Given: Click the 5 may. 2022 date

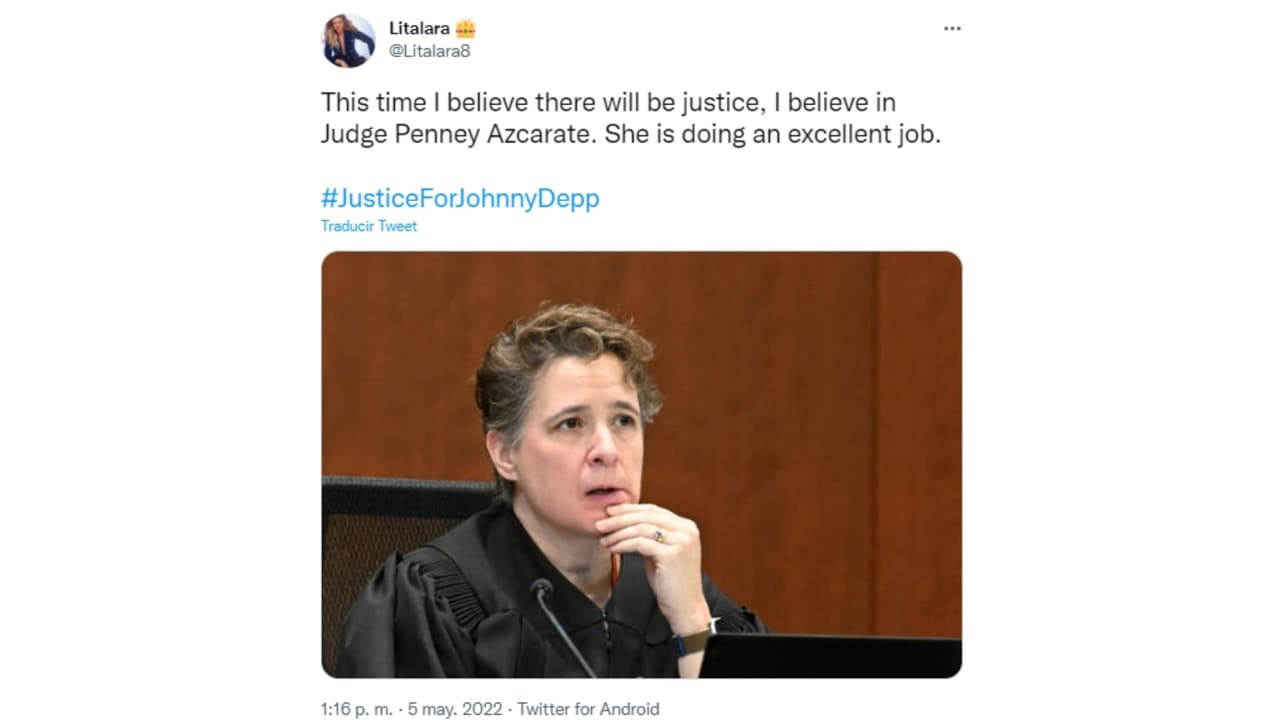Looking at the screenshot, I should pos(453,709).
